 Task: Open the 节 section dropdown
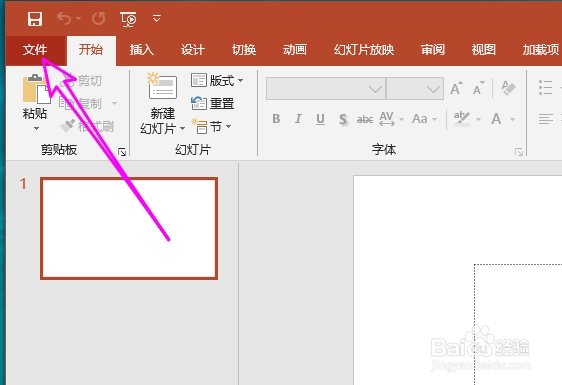pyautogui.click(x=212, y=127)
